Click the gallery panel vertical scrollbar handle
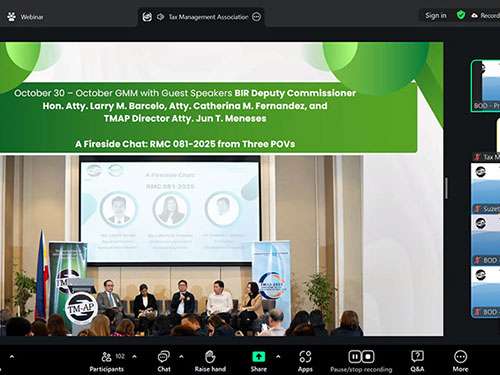The width and height of the screenshot is (500, 375). point(446,188)
